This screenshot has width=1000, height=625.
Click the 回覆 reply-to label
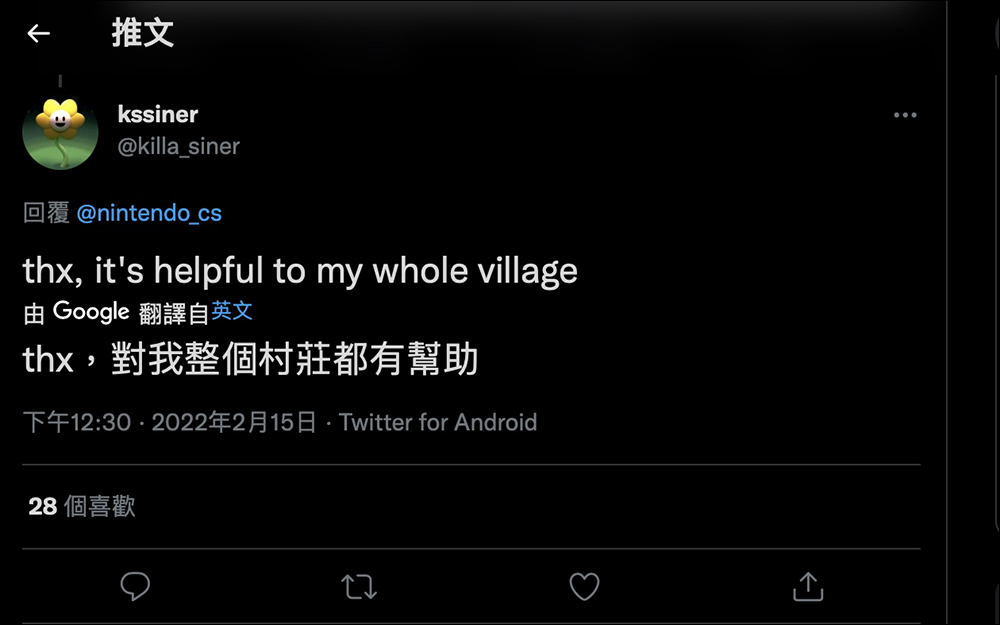[46, 213]
